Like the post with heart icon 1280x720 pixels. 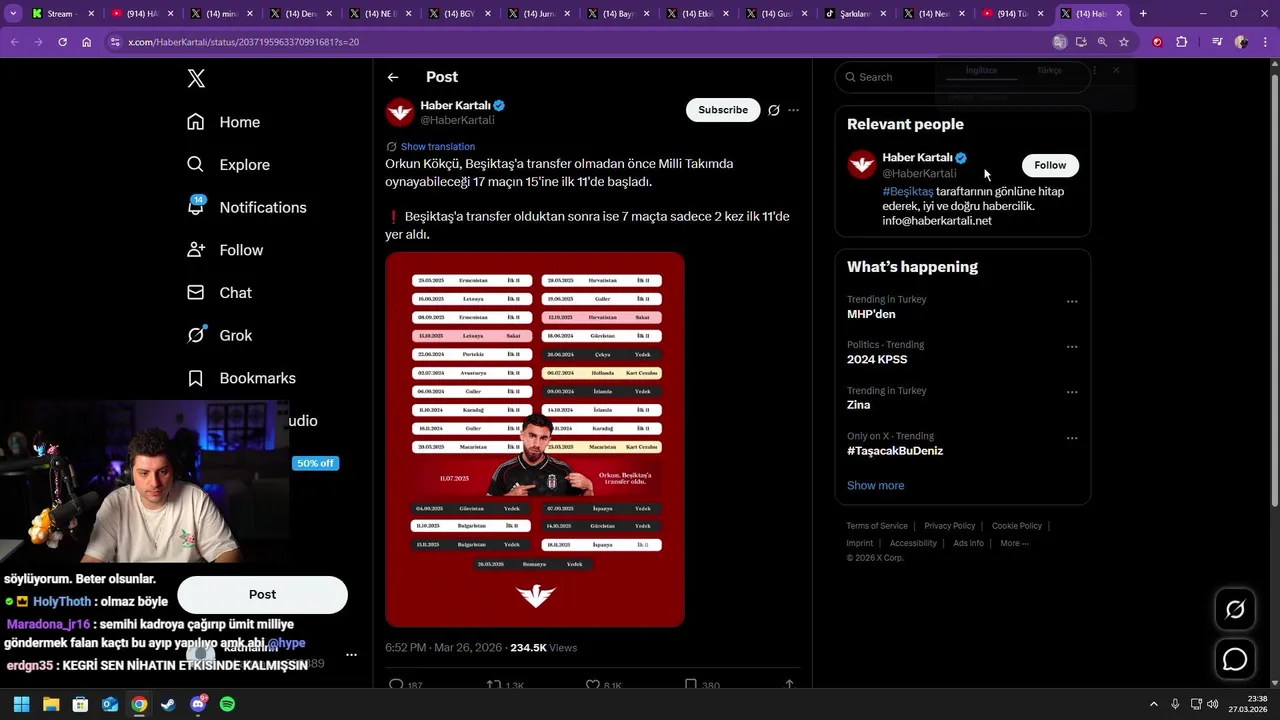(x=592, y=686)
